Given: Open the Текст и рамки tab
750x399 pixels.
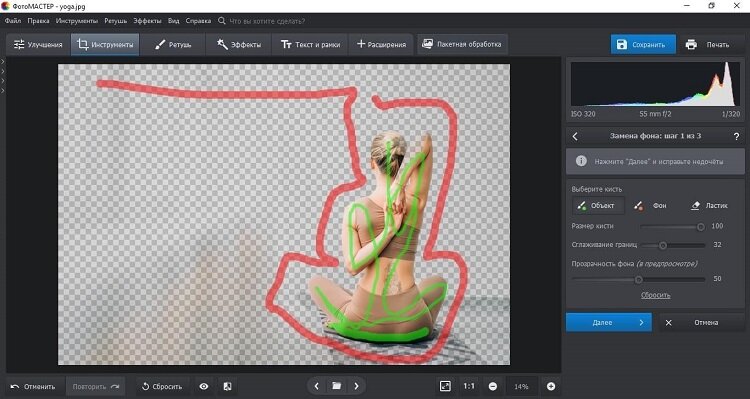Looking at the screenshot, I should point(310,44).
